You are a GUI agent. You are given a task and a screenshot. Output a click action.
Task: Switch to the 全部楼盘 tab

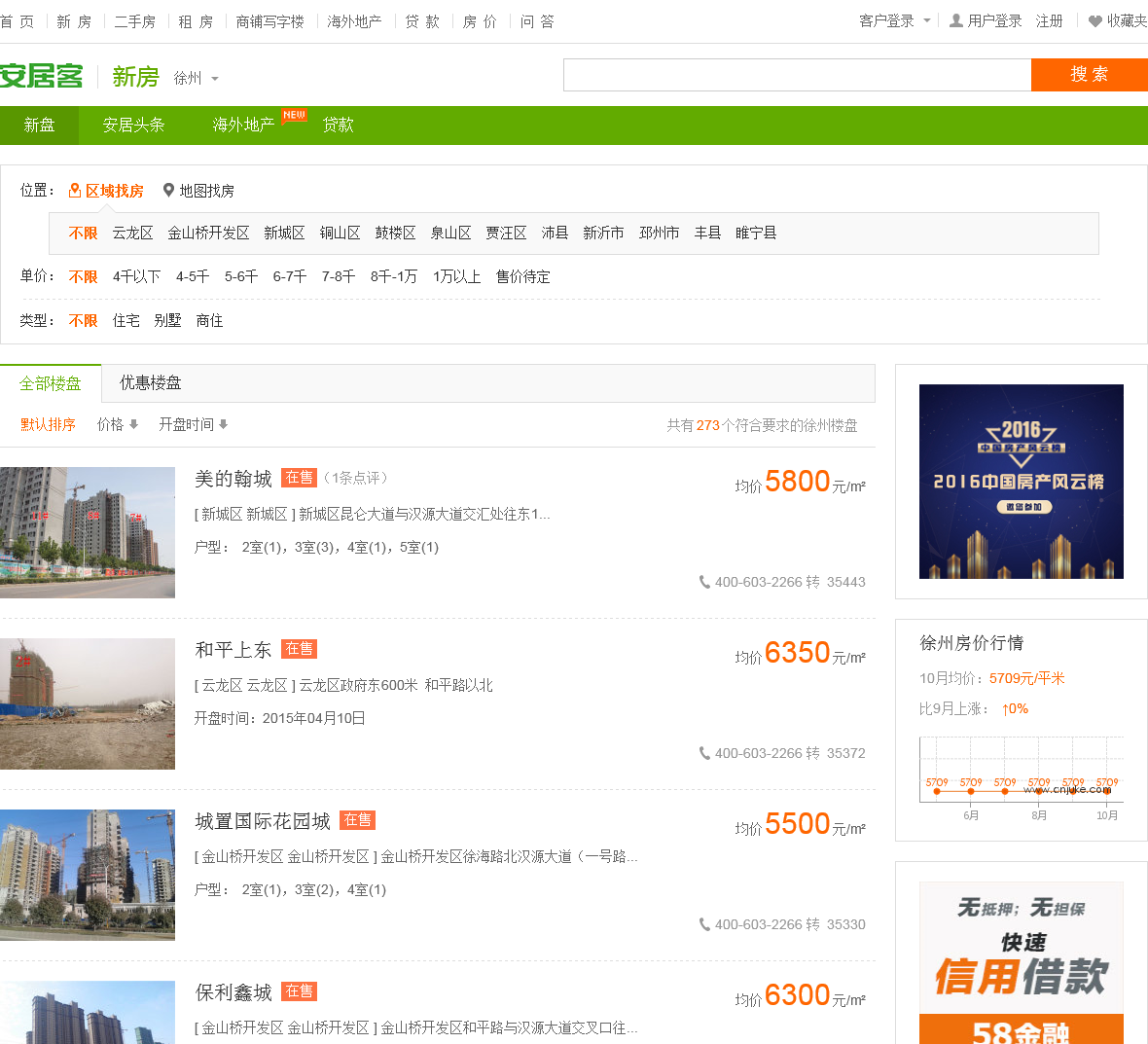(x=51, y=383)
